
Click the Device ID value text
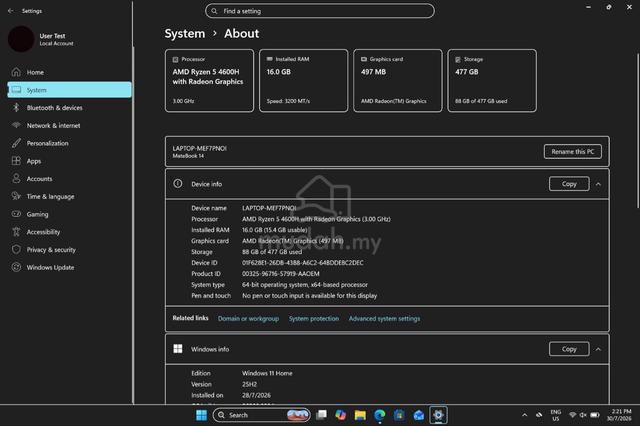coord(302,263)
